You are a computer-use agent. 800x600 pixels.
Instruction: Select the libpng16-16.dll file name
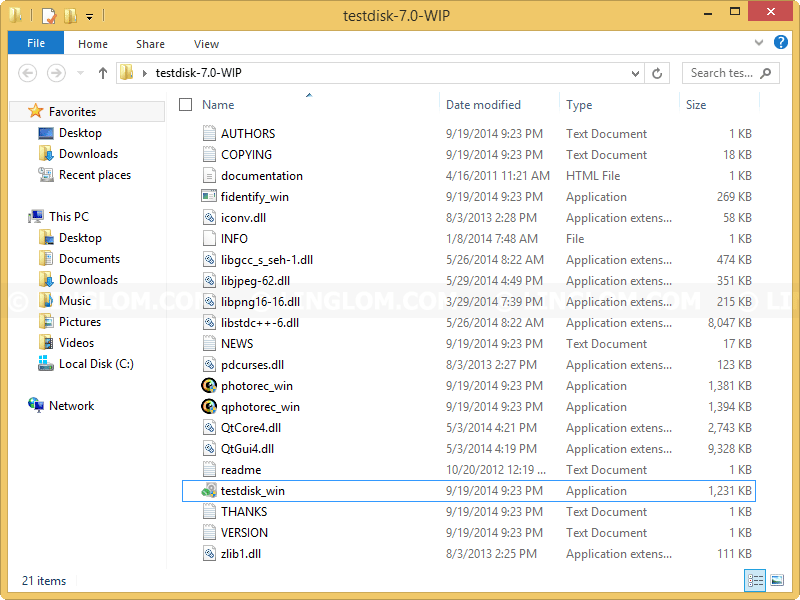tap(260, 302)
